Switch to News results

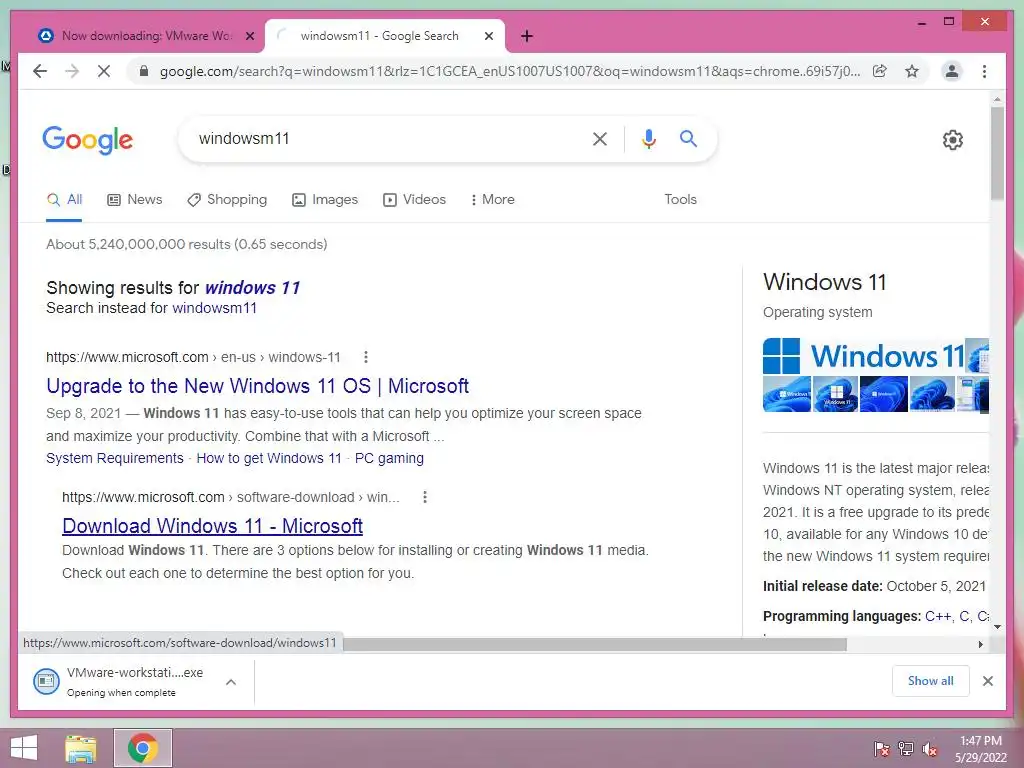(x=135, y=199)
